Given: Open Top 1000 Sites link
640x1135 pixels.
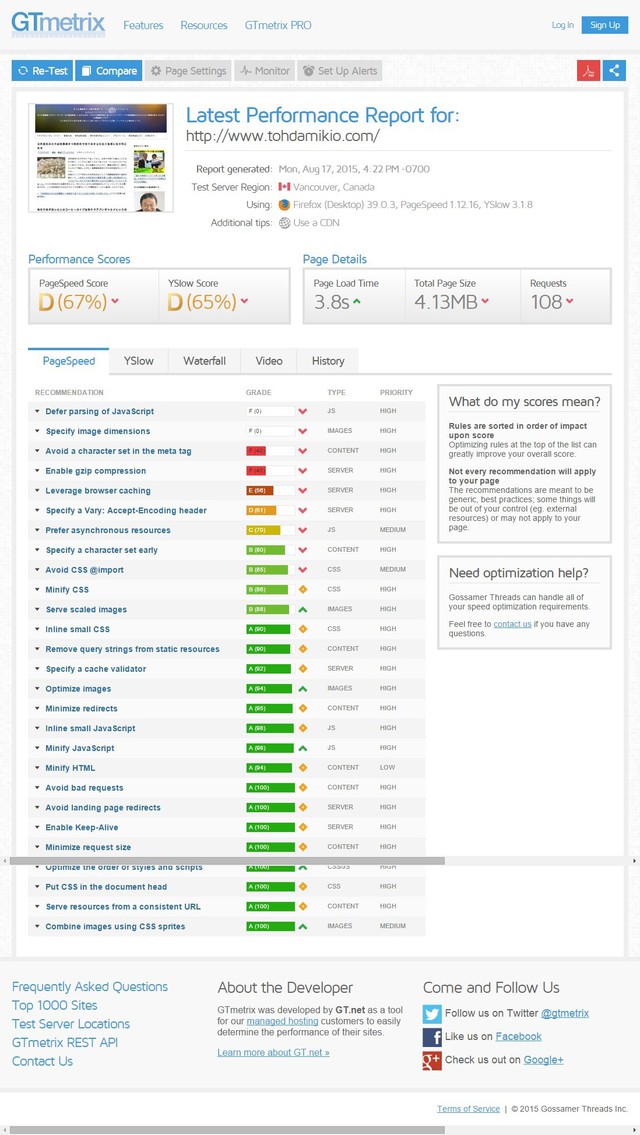Looking at the screenshot, I should (x=54, y=1005).
